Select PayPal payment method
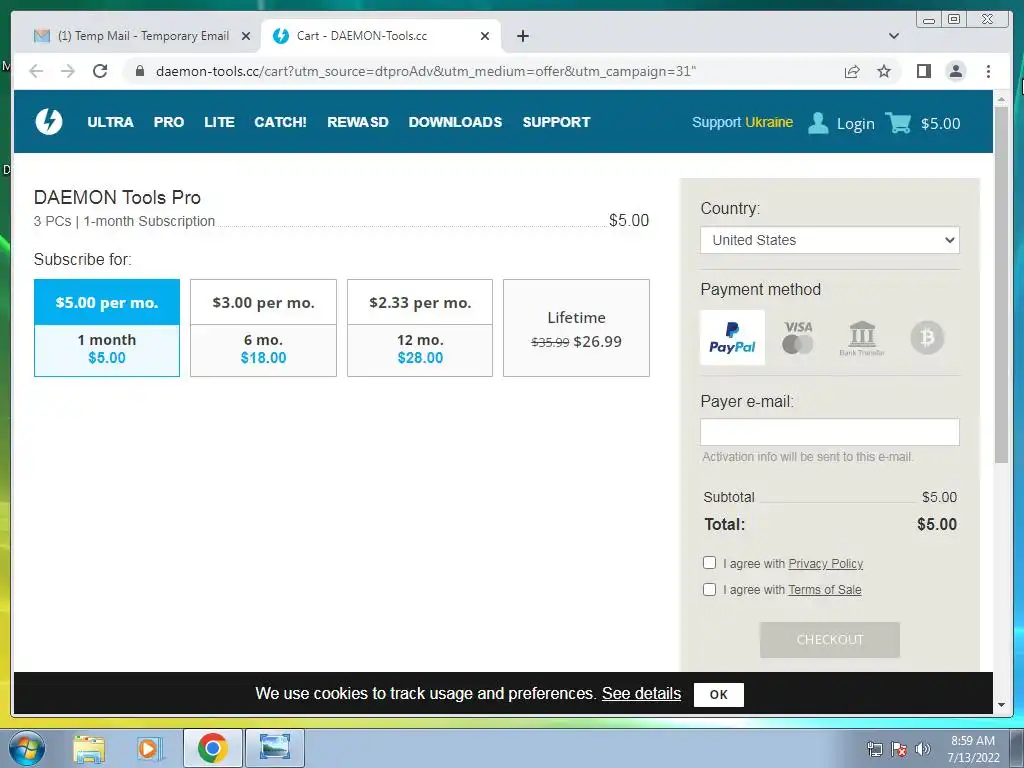 tap(732, 338)
